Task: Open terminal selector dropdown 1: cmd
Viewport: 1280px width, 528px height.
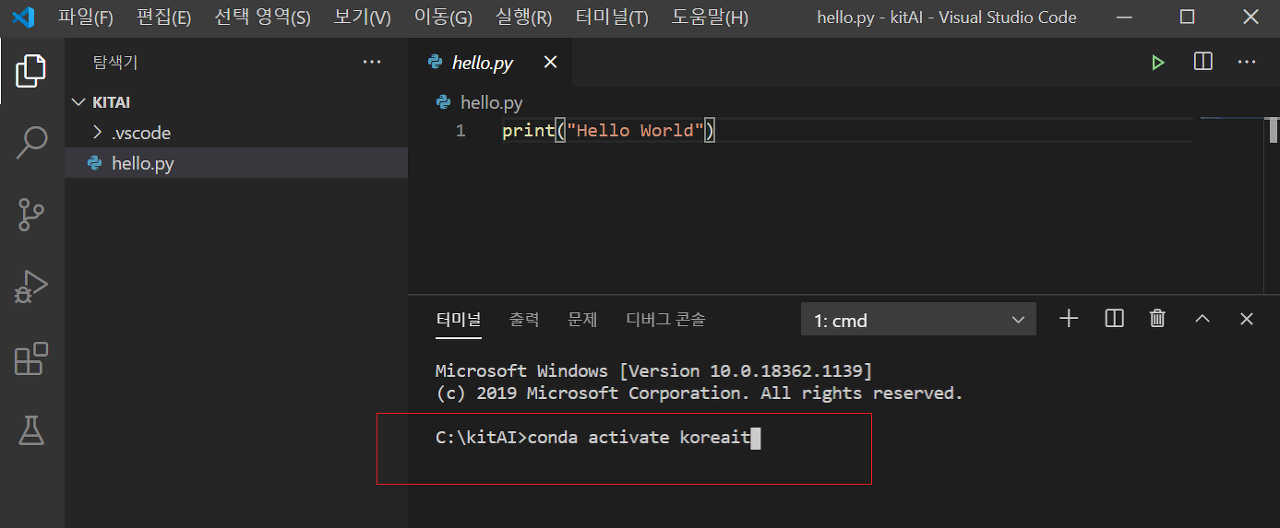Action: click(x=918, y=320)
